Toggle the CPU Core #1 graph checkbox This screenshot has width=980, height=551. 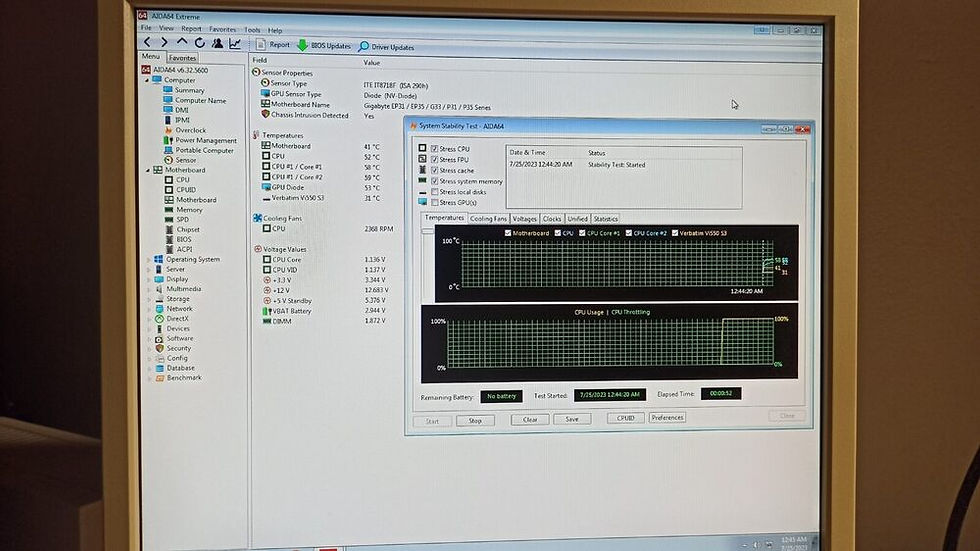tap(582, 233)
